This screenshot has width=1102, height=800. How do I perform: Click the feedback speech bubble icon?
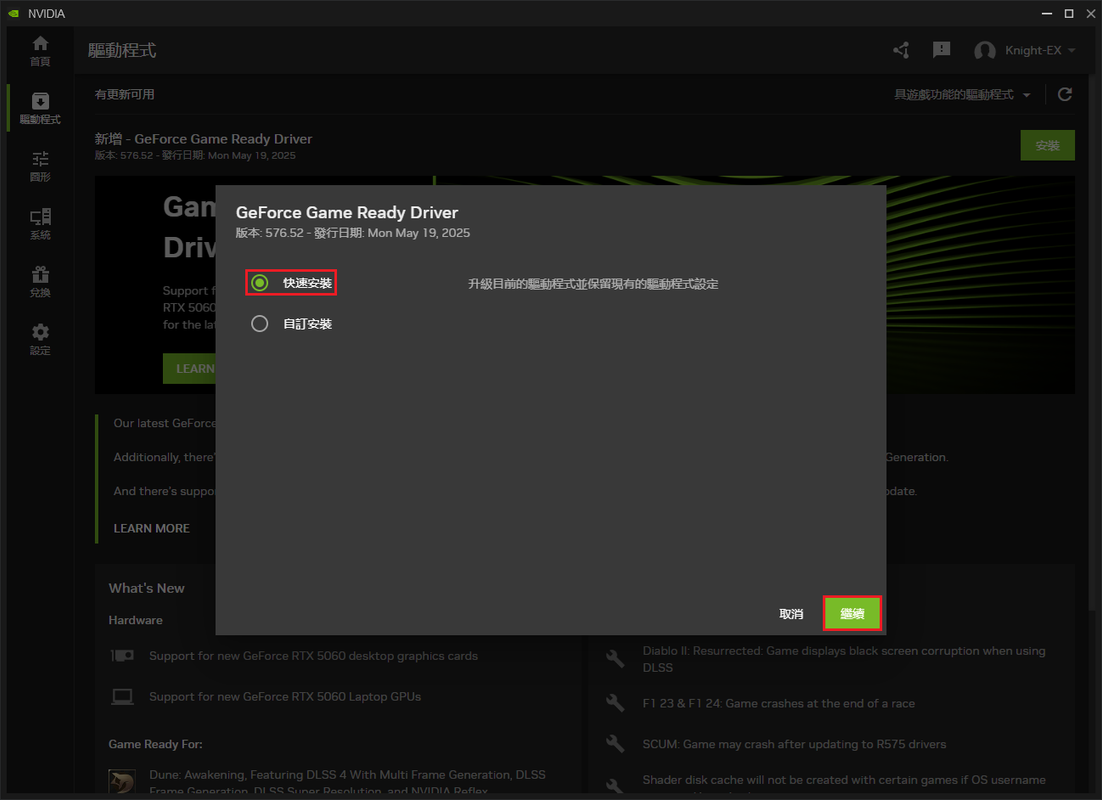(x=941, y=50)
